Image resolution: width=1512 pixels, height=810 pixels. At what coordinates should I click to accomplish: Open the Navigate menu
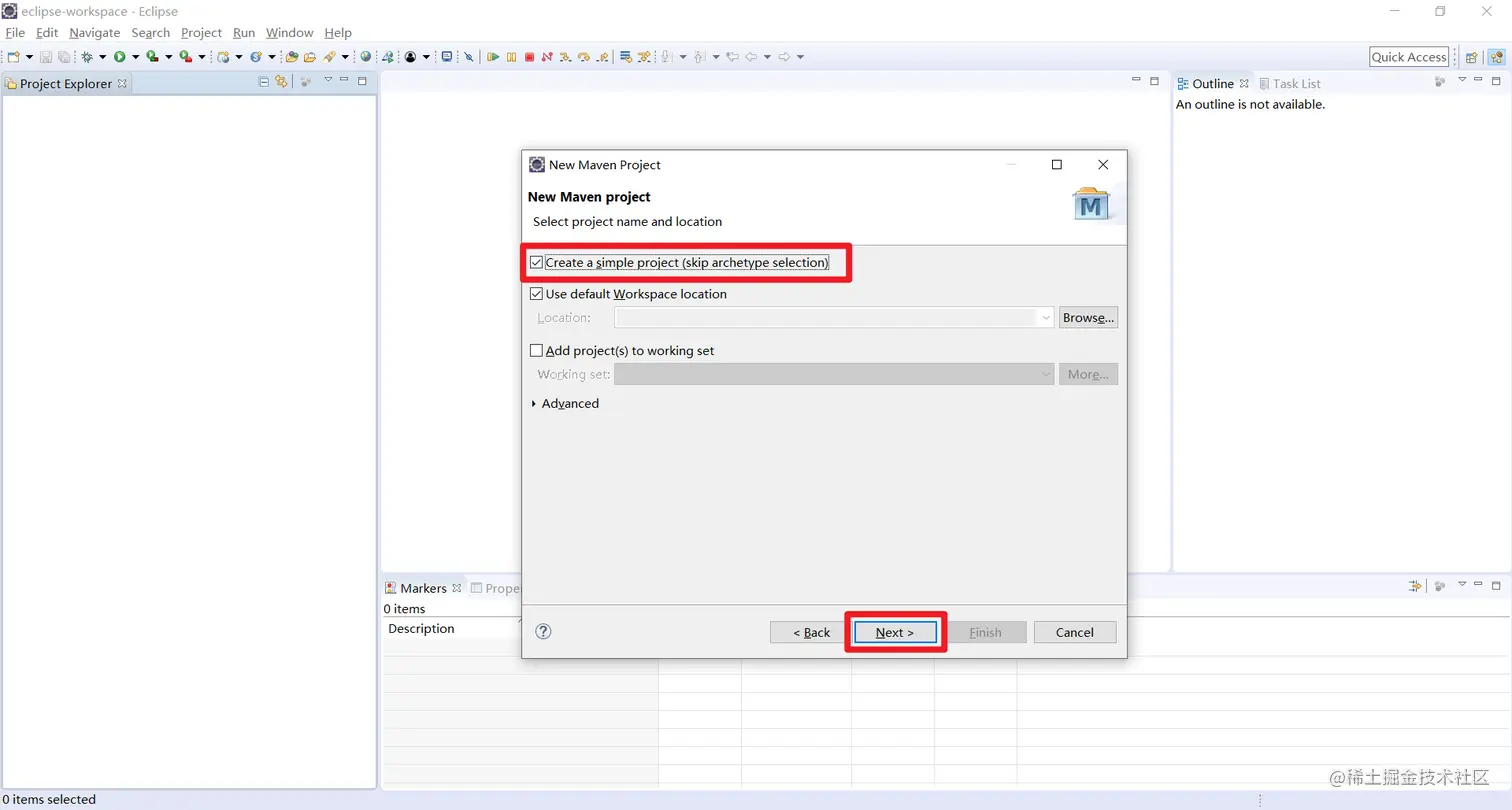(95, 33)
